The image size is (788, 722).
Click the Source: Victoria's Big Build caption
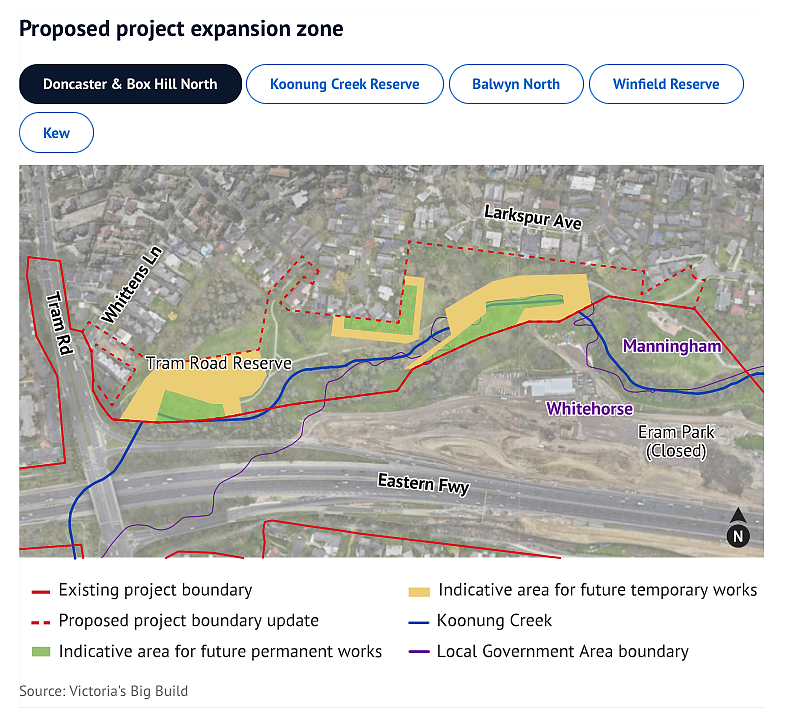point(104,691)
